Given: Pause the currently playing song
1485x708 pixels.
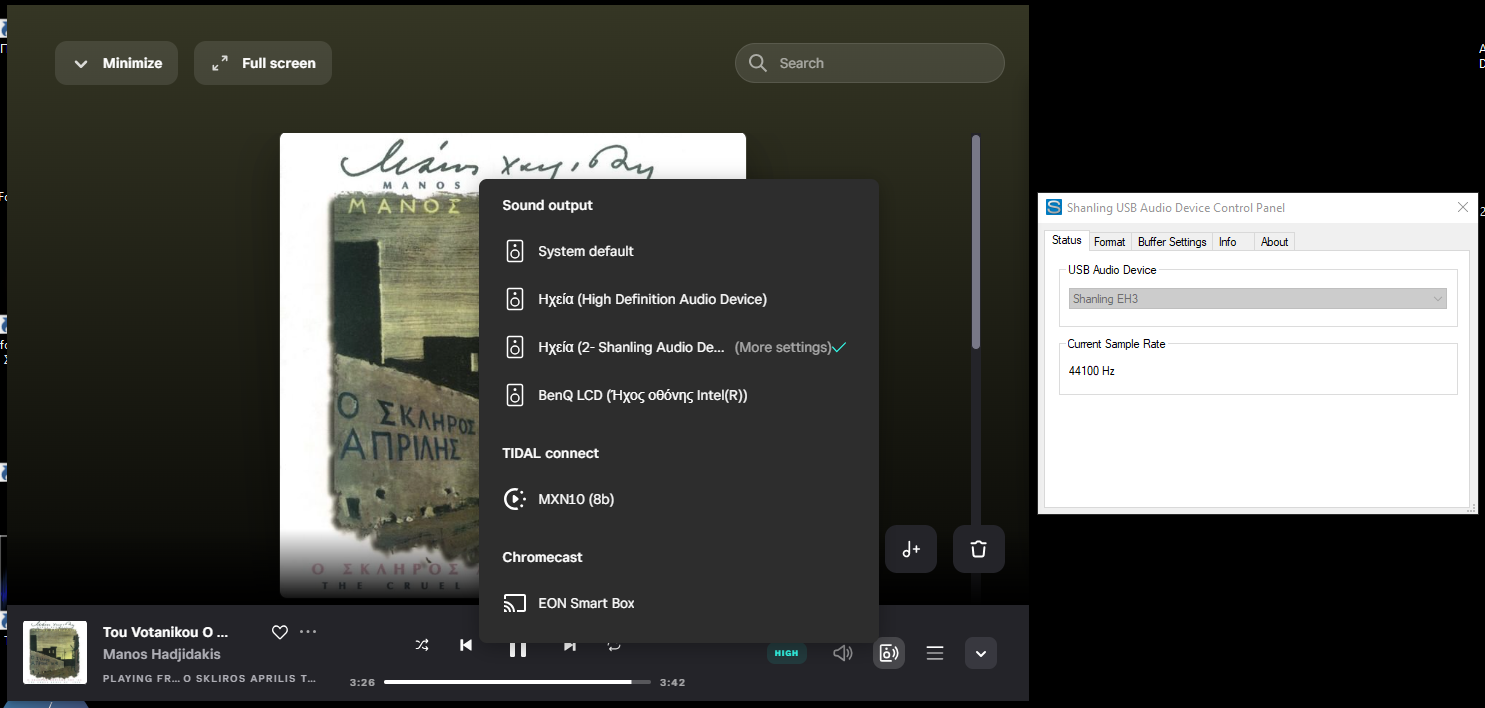Looking at the screenshot, I should pos(518,648).
